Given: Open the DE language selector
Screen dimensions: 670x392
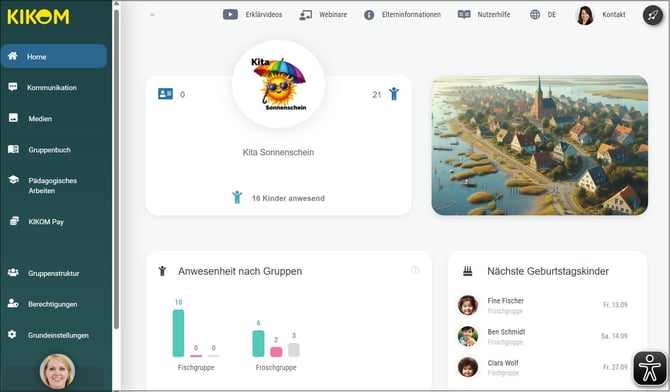Looking at the screenshot, I should [552, 15].
